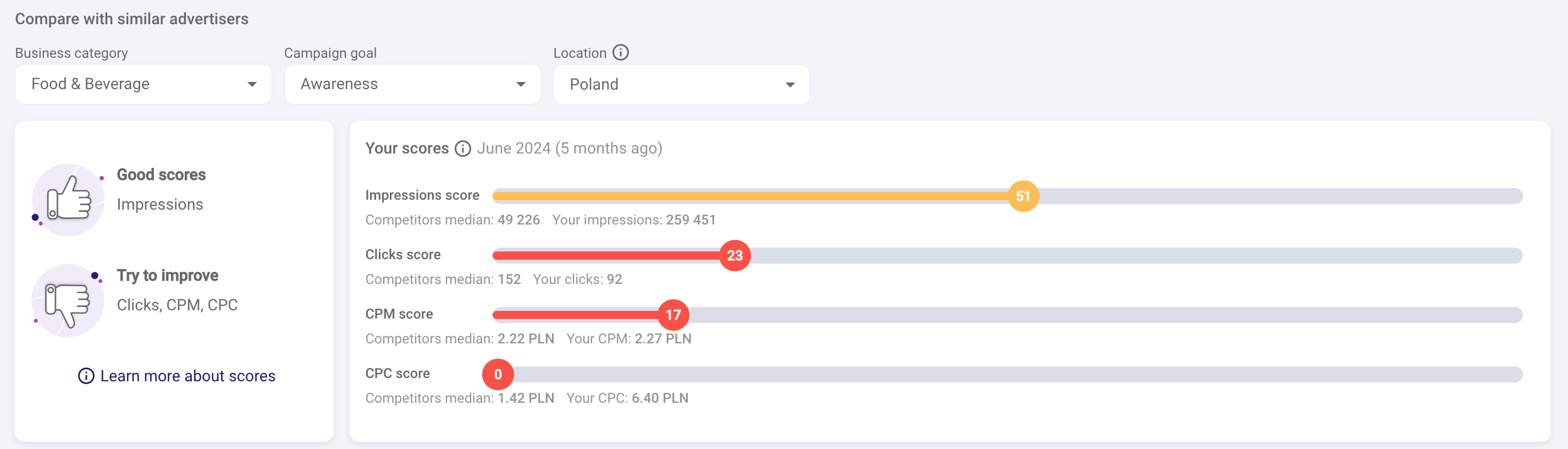The image size is (1568, 449).
Task: Click the Clicks score 23 badge
Action: 735,256
